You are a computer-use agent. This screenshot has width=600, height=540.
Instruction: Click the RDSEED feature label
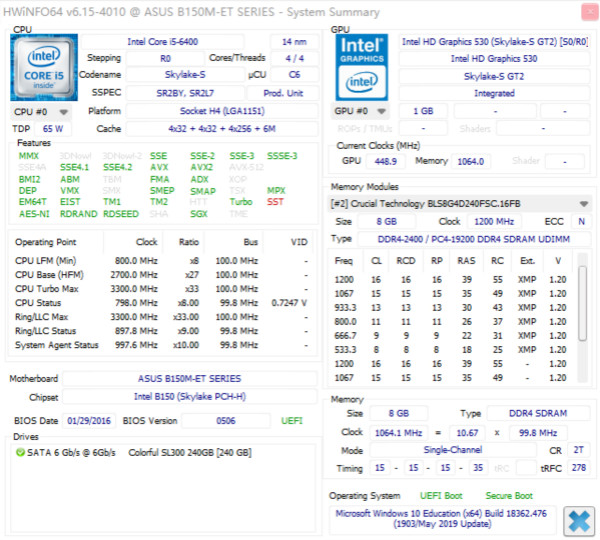pos(121,214)
